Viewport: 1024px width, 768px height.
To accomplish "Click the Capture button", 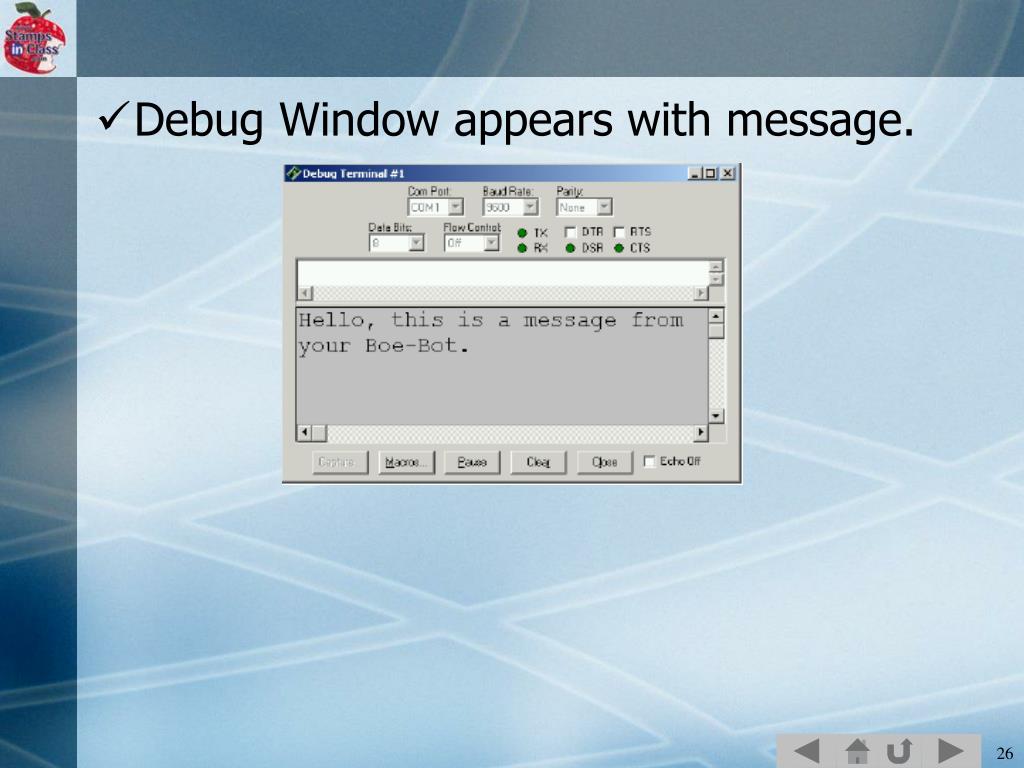I will (x=340, y=462).
